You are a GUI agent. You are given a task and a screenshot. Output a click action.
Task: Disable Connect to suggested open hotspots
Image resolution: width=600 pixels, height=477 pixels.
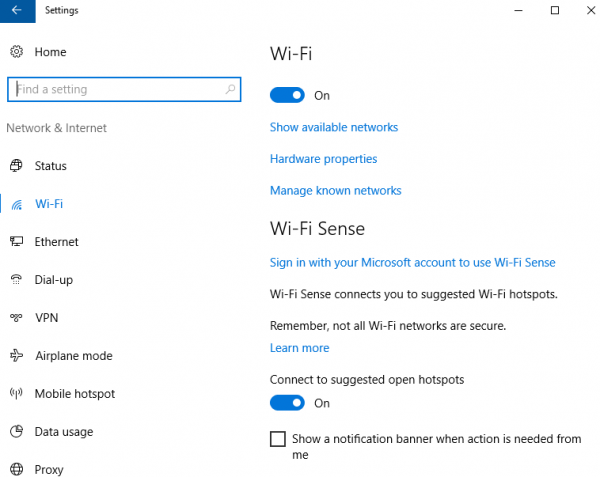287,403
